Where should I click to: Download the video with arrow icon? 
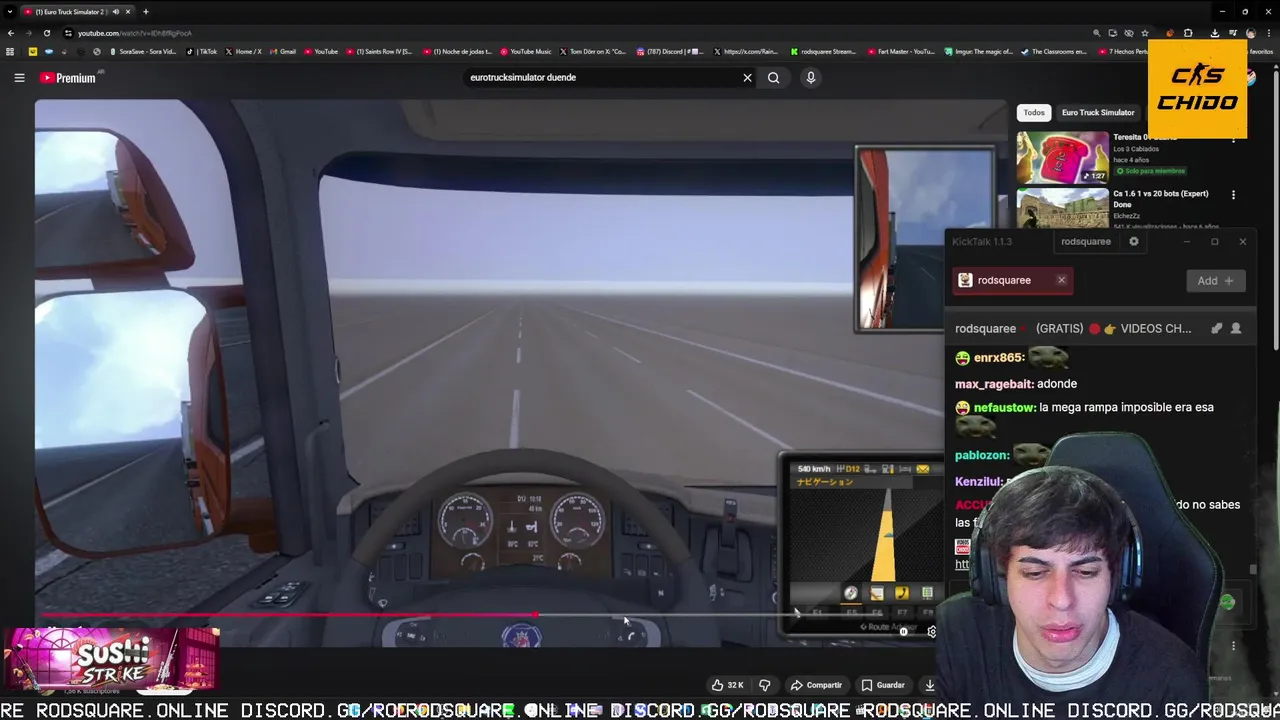click(930, 685)
